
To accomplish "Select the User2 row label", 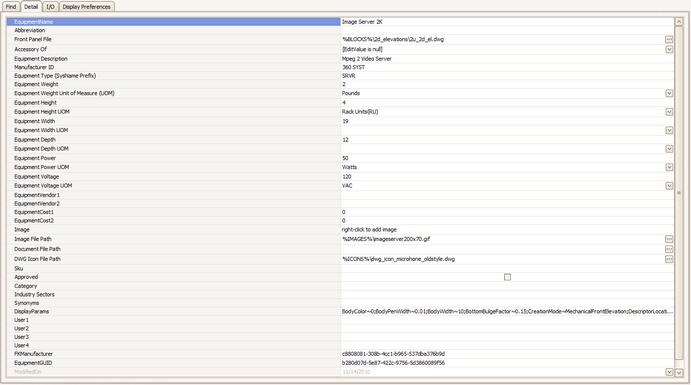I will tap(21, 329).
